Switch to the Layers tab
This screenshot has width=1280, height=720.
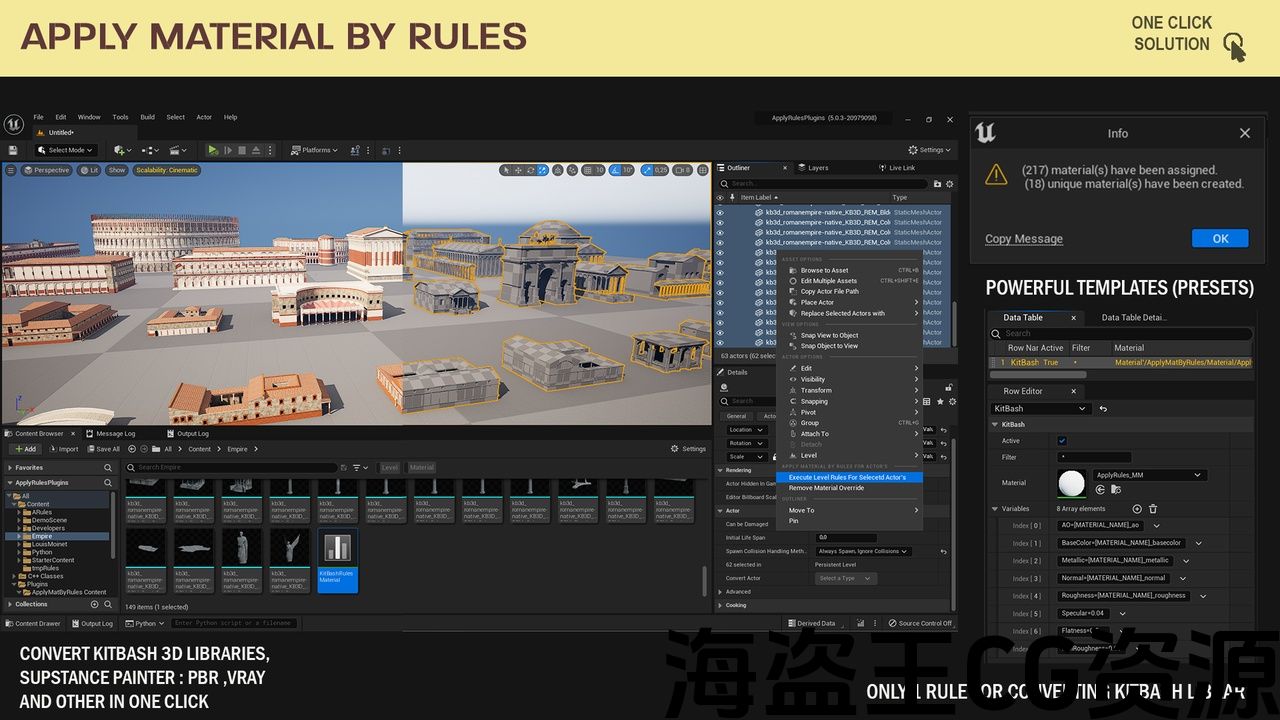click(818, 168)
